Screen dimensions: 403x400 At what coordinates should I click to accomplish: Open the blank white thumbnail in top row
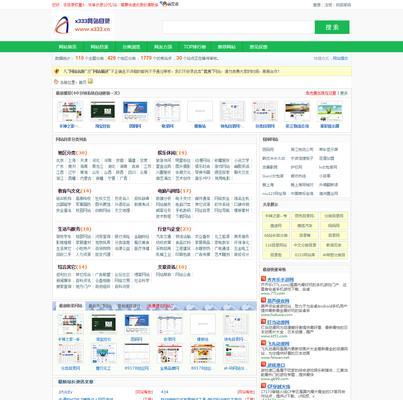[x=200, y=111]
